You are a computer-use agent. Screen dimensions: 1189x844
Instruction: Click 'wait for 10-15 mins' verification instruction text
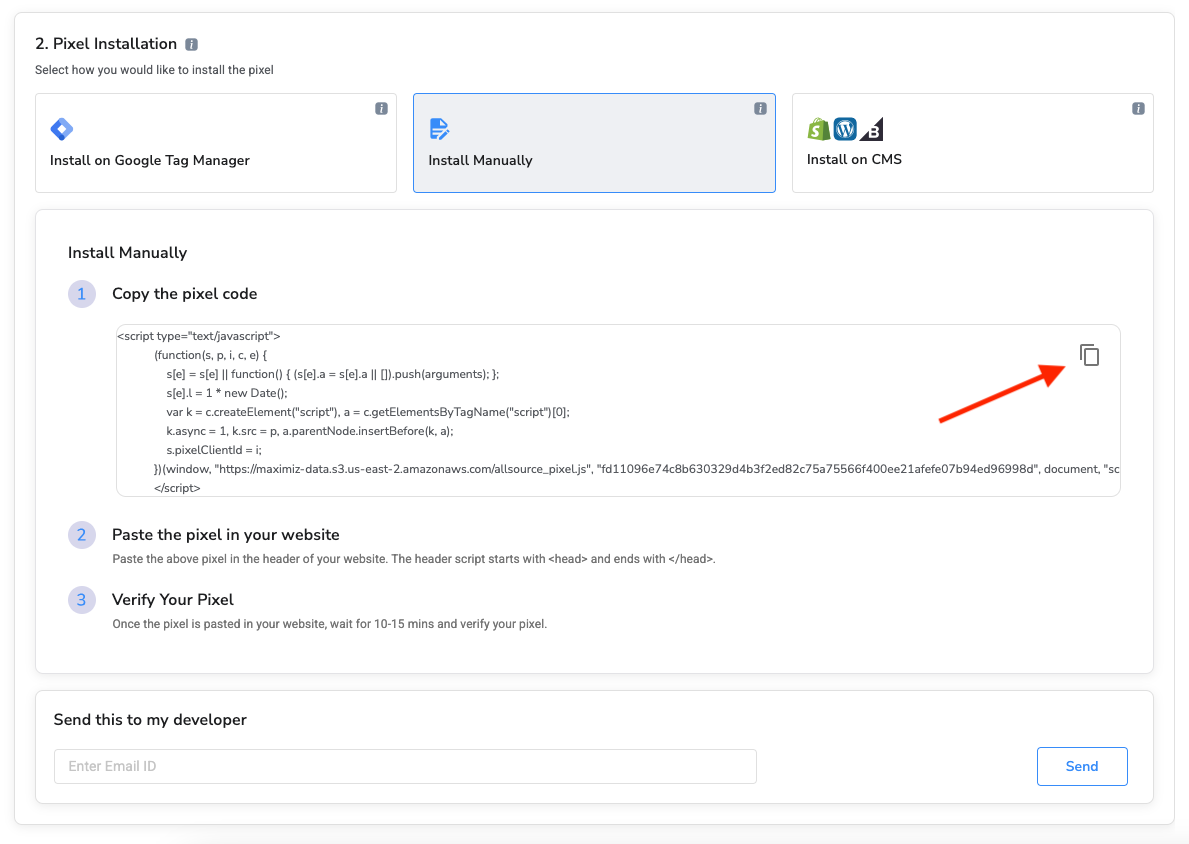(x=329, y=624)
